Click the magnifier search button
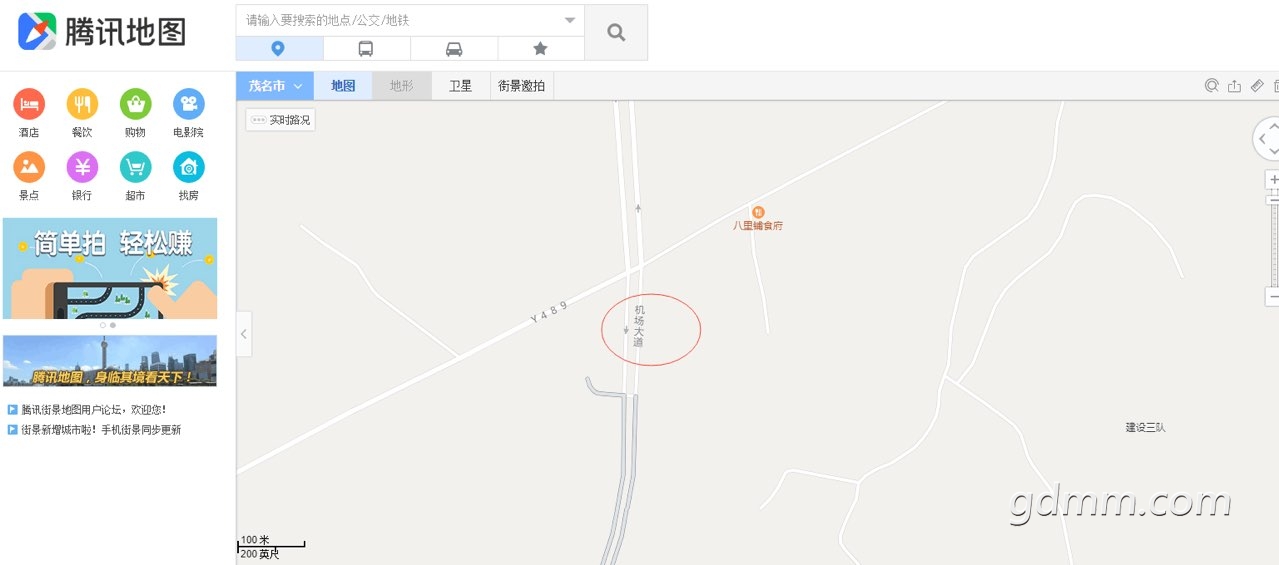Viewport: 1279px width, 565px height. click(616, 32)
